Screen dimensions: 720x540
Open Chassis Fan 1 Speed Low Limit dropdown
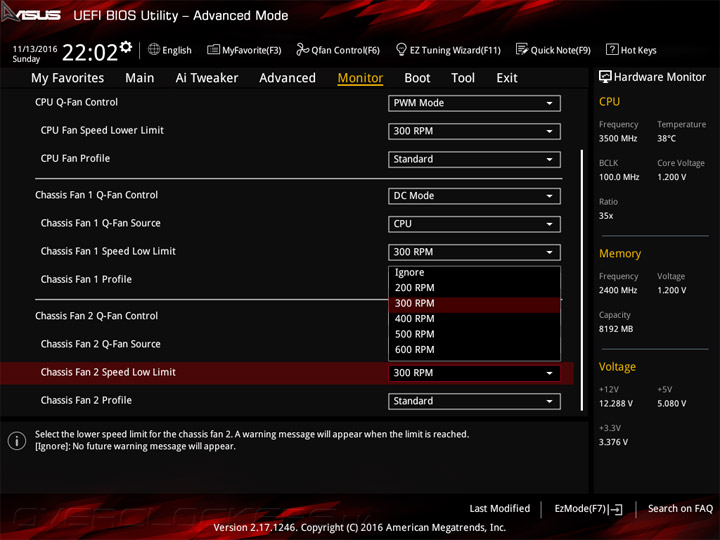point(474,252)
